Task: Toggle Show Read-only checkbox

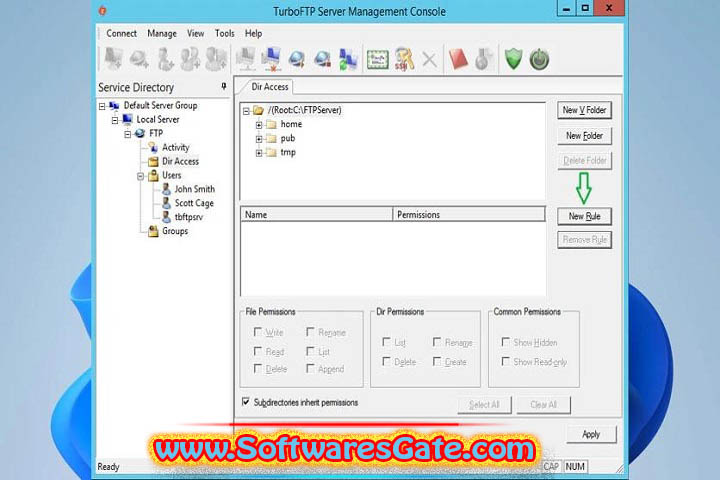Action: (x=506, y=361)
